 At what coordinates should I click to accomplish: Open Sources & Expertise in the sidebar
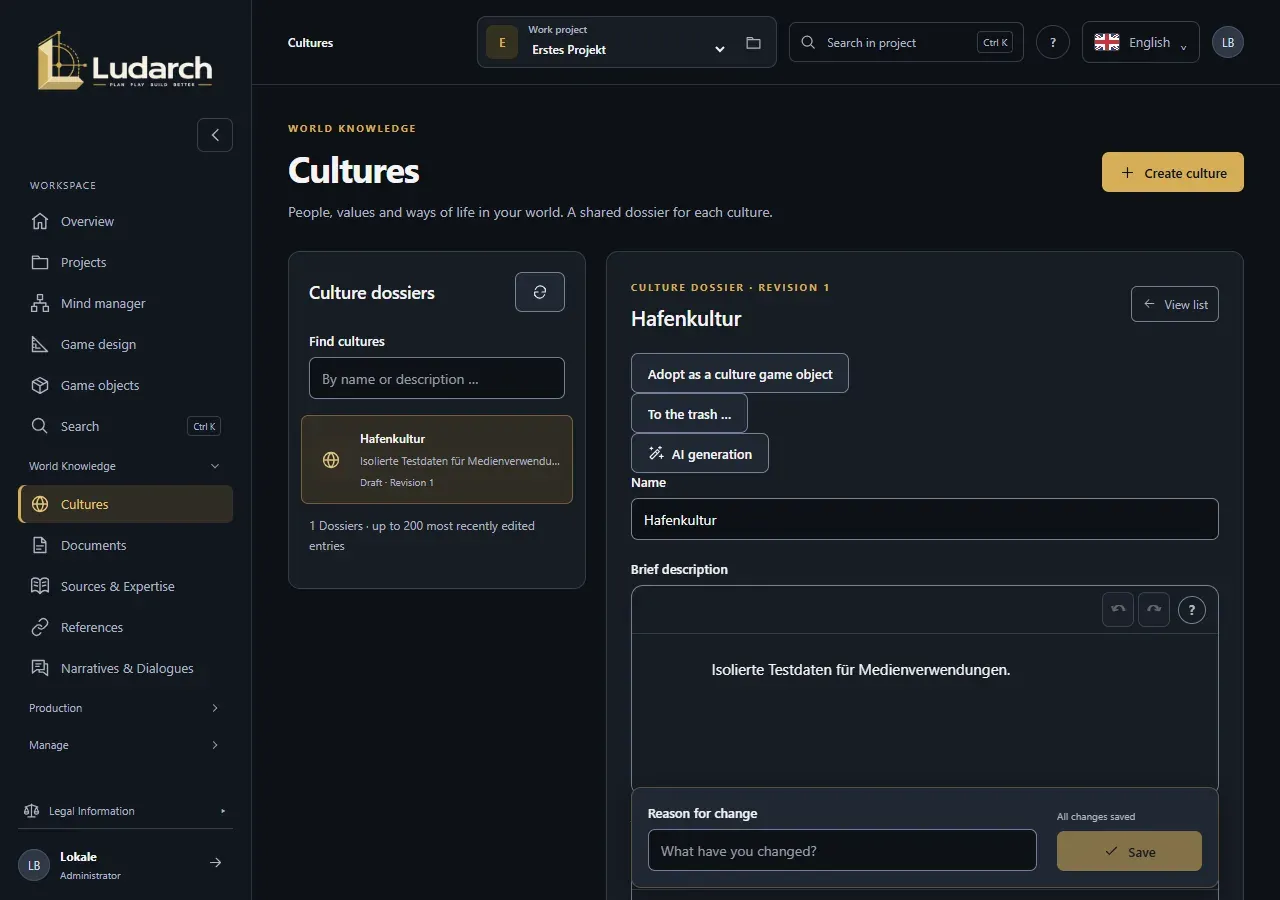(x=125, y=586)
